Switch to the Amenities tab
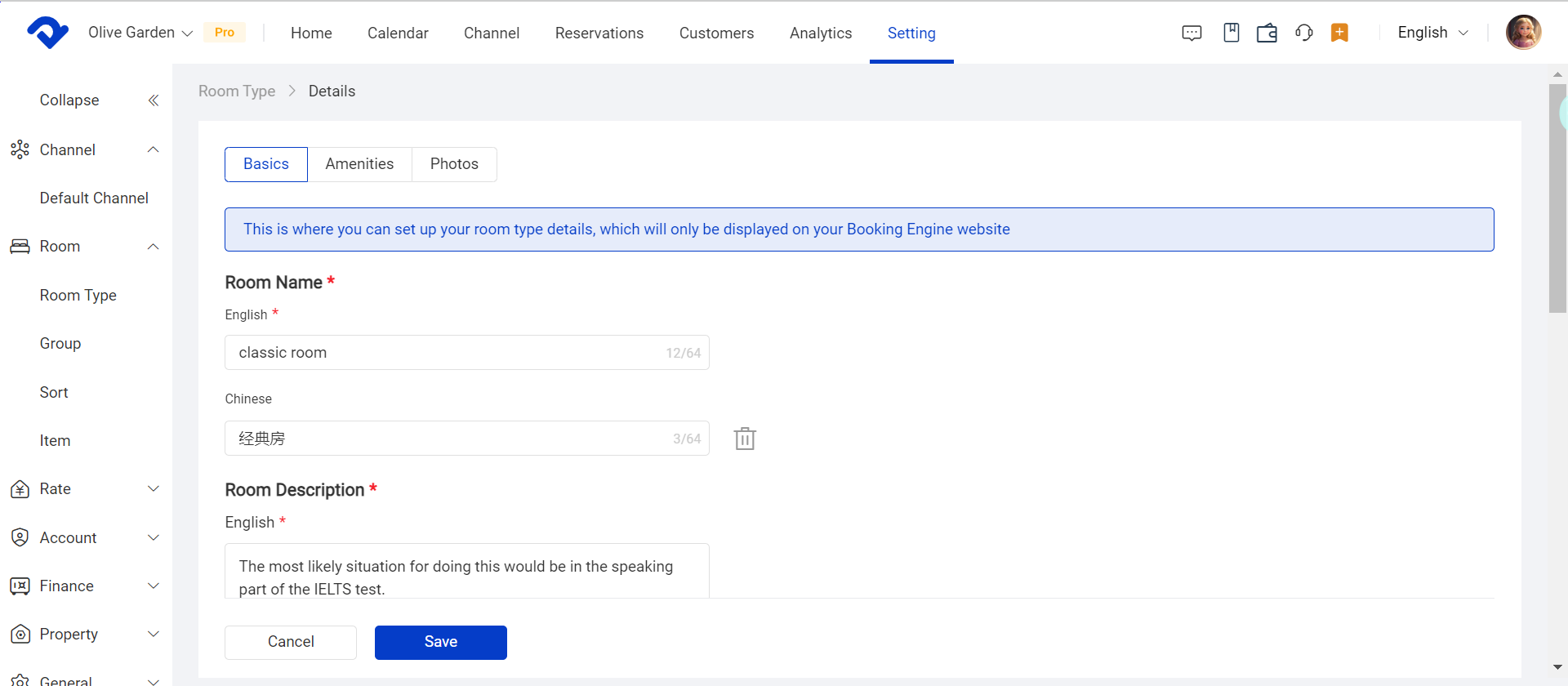The image size is (1568, 686). tap(359, 164)
